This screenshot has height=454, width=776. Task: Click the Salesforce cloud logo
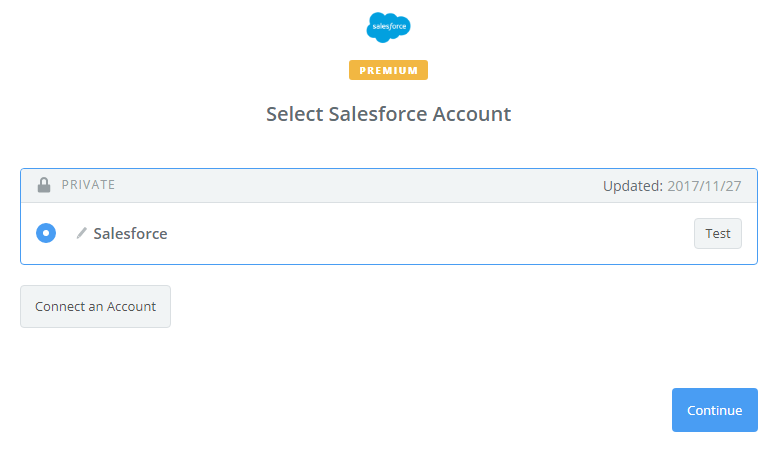coord(388,27)
